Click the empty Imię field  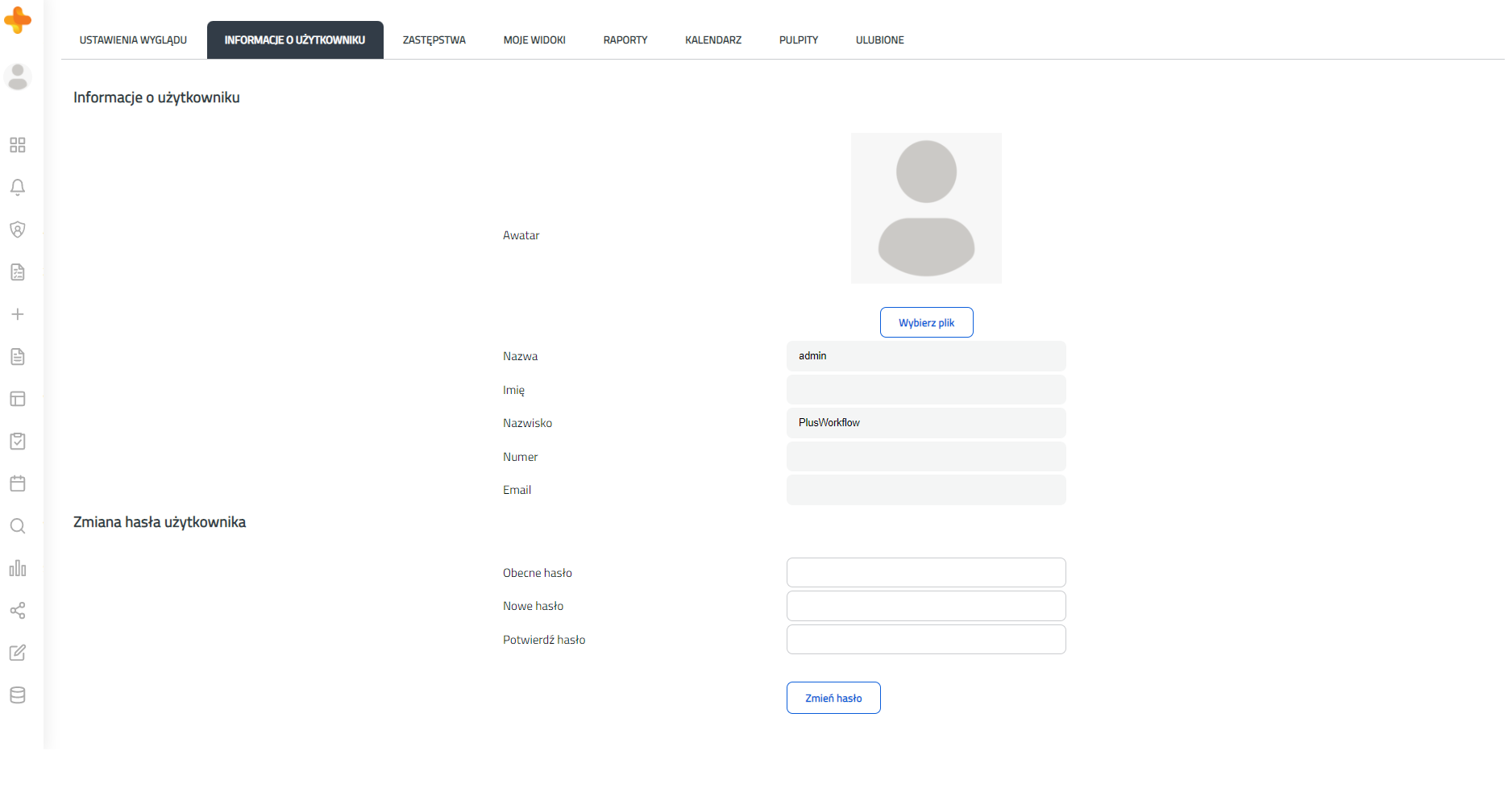(926, 390)
